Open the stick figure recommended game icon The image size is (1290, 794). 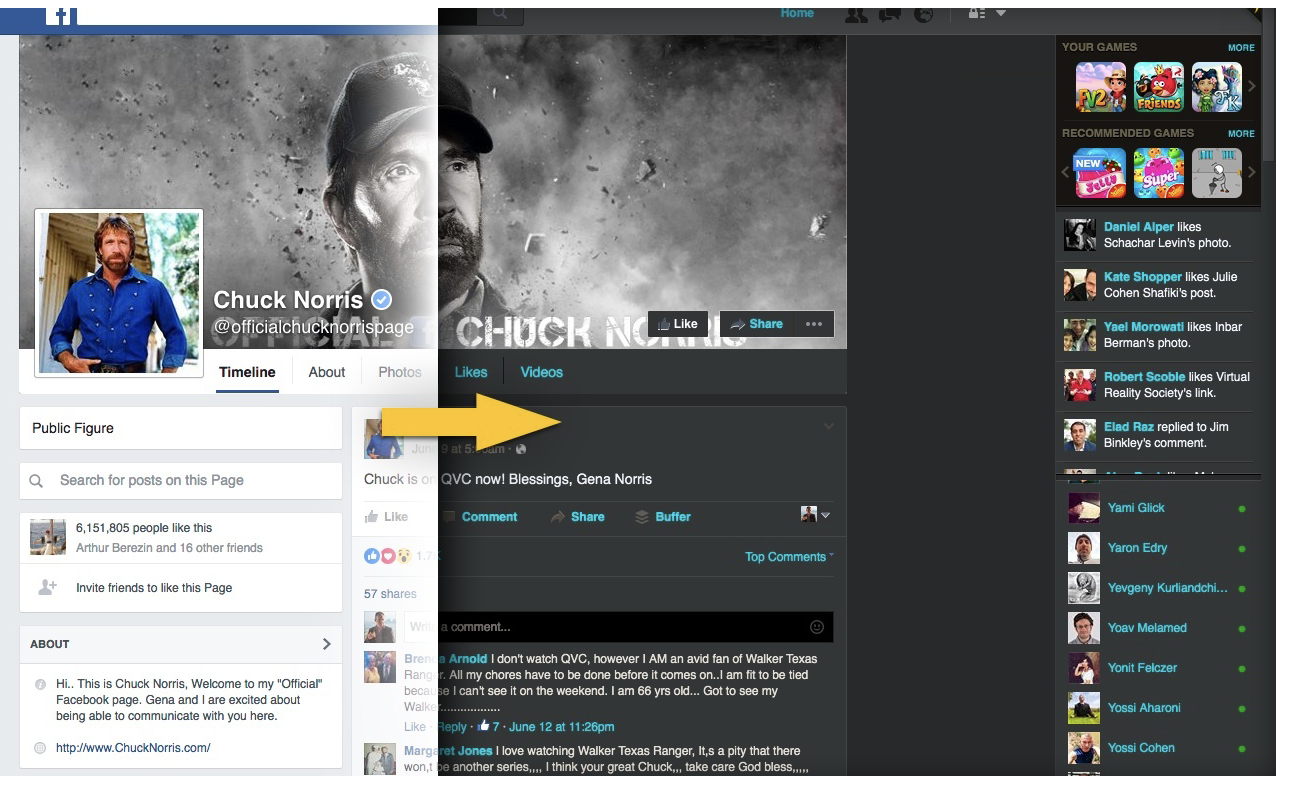(1217, 173)
